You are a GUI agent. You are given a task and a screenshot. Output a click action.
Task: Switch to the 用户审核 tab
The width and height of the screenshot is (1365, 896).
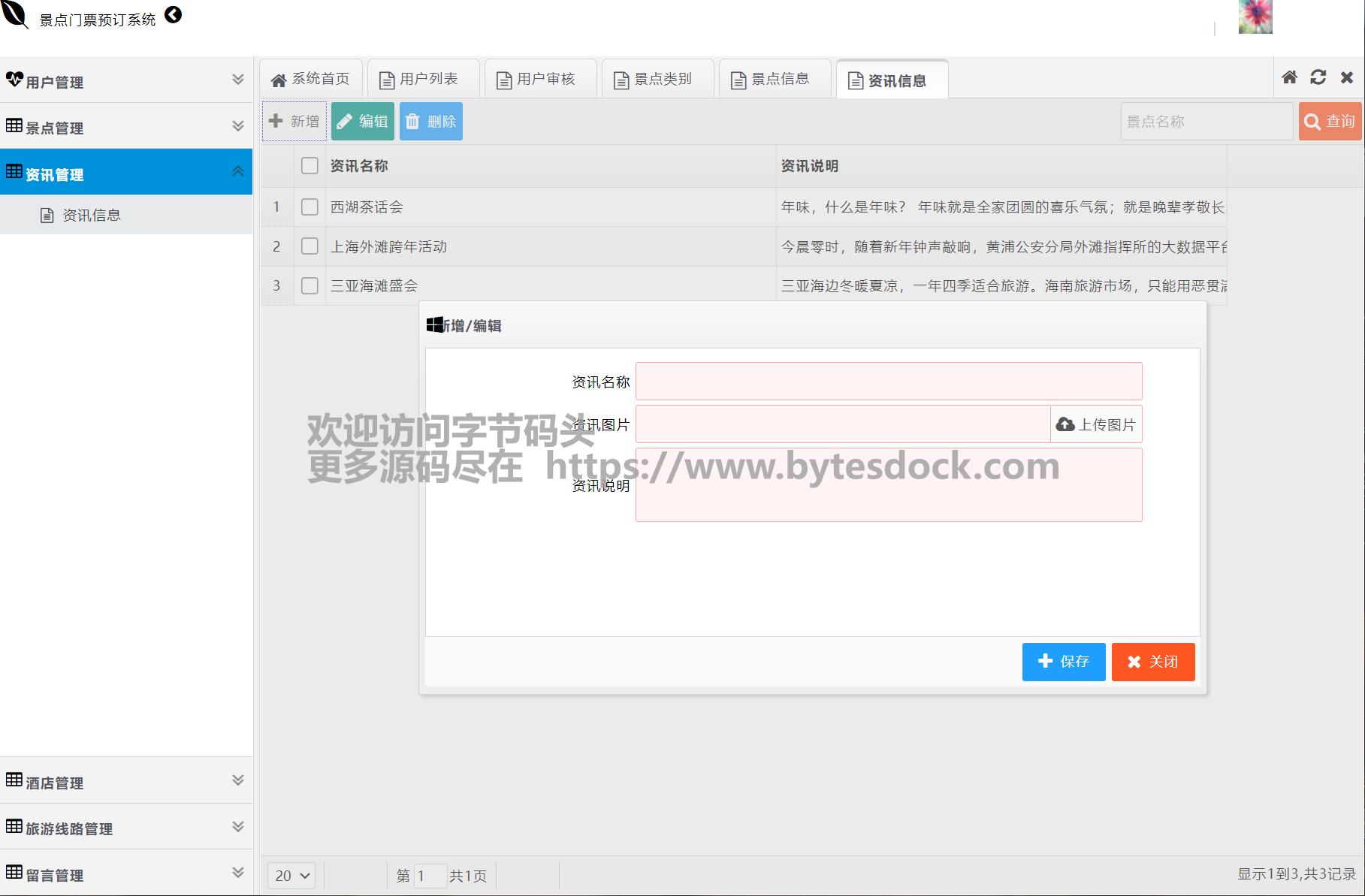540,80
